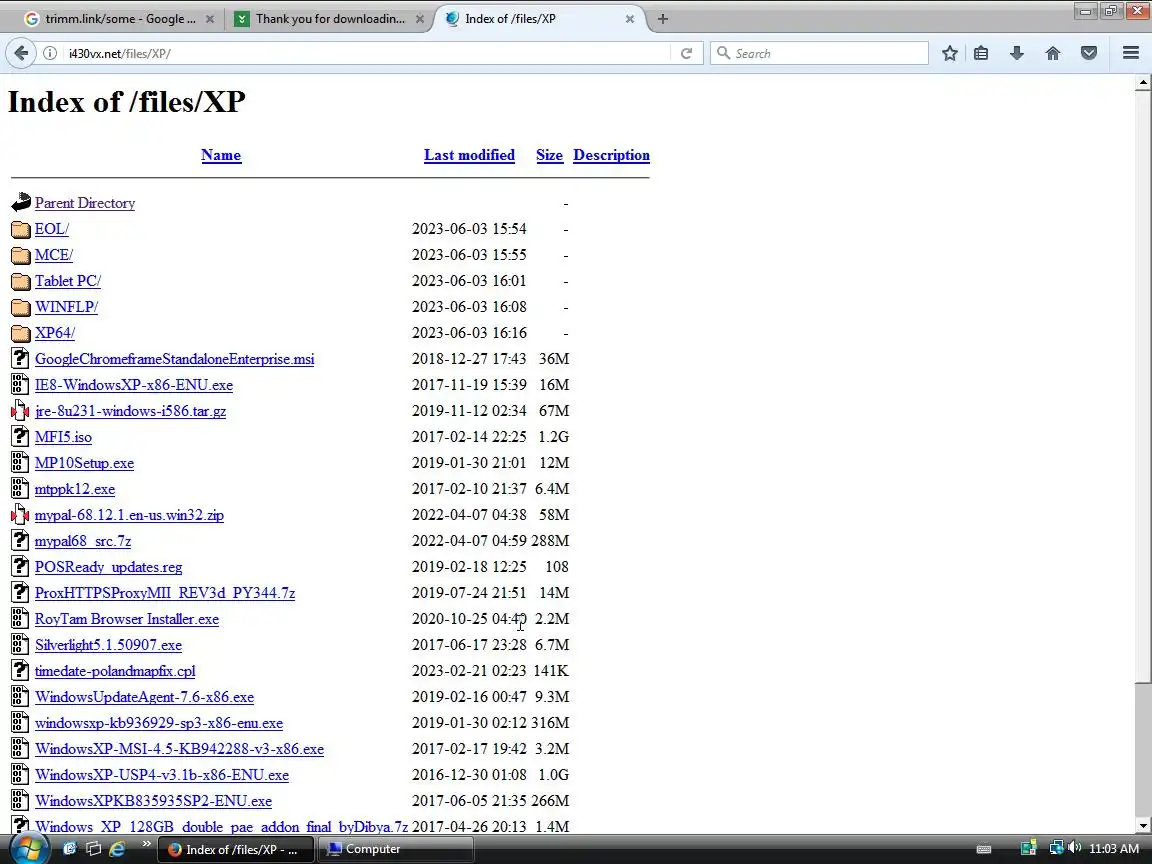The height and width of the screenshot is (864, 1152).
Task: Save page to Pocket
Action: click(x=1089, y=53)
